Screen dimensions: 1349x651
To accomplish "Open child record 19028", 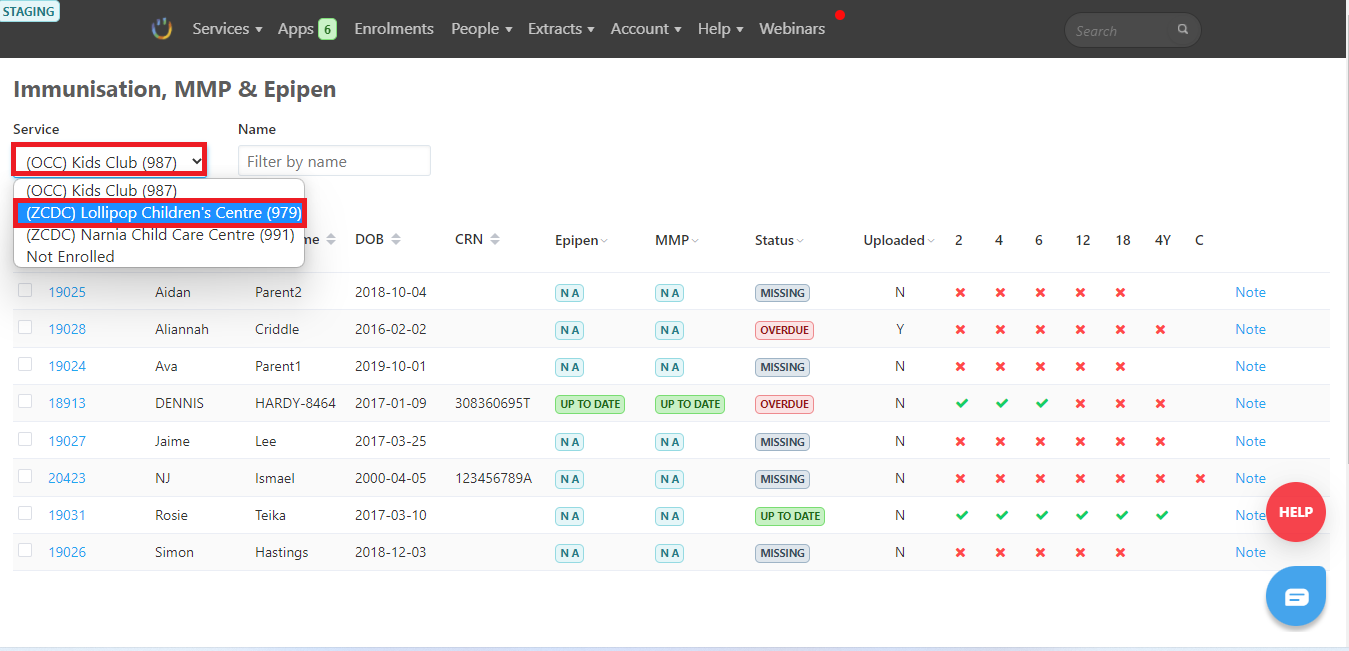I will pos(67,330).
